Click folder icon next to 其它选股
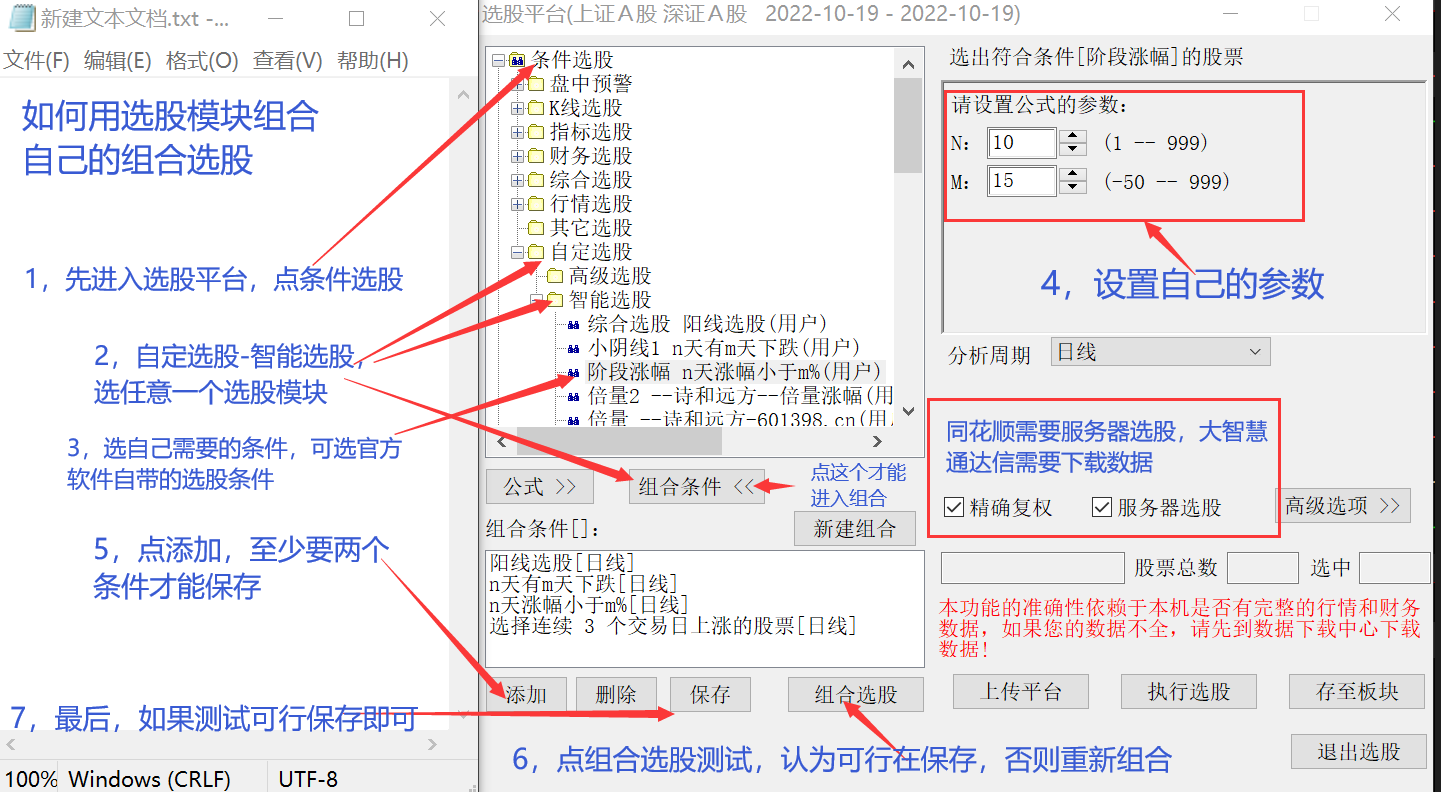 coord(536,228)
